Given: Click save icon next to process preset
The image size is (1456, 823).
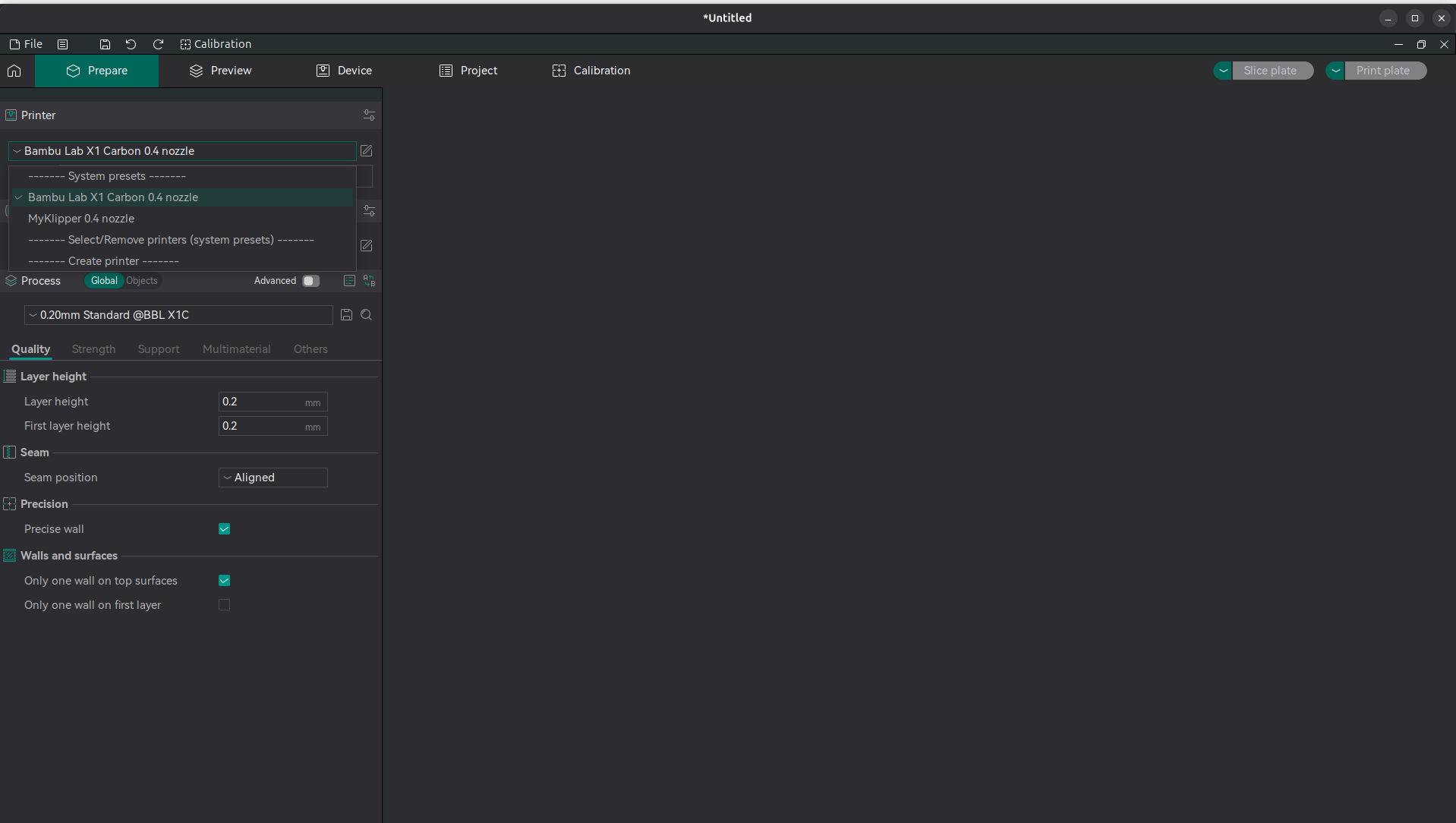Looking at the screenshot, I should click(346, 315).
